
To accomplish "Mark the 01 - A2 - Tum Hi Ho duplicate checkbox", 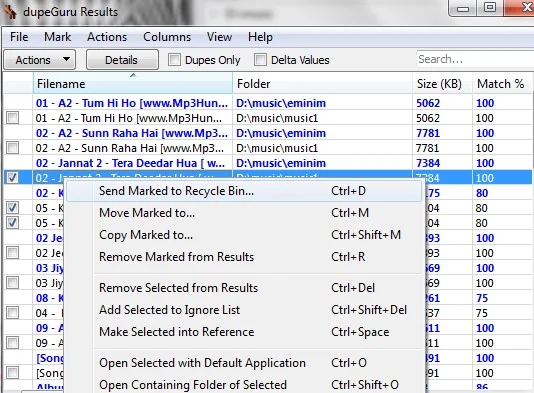I will pos(13,118).
